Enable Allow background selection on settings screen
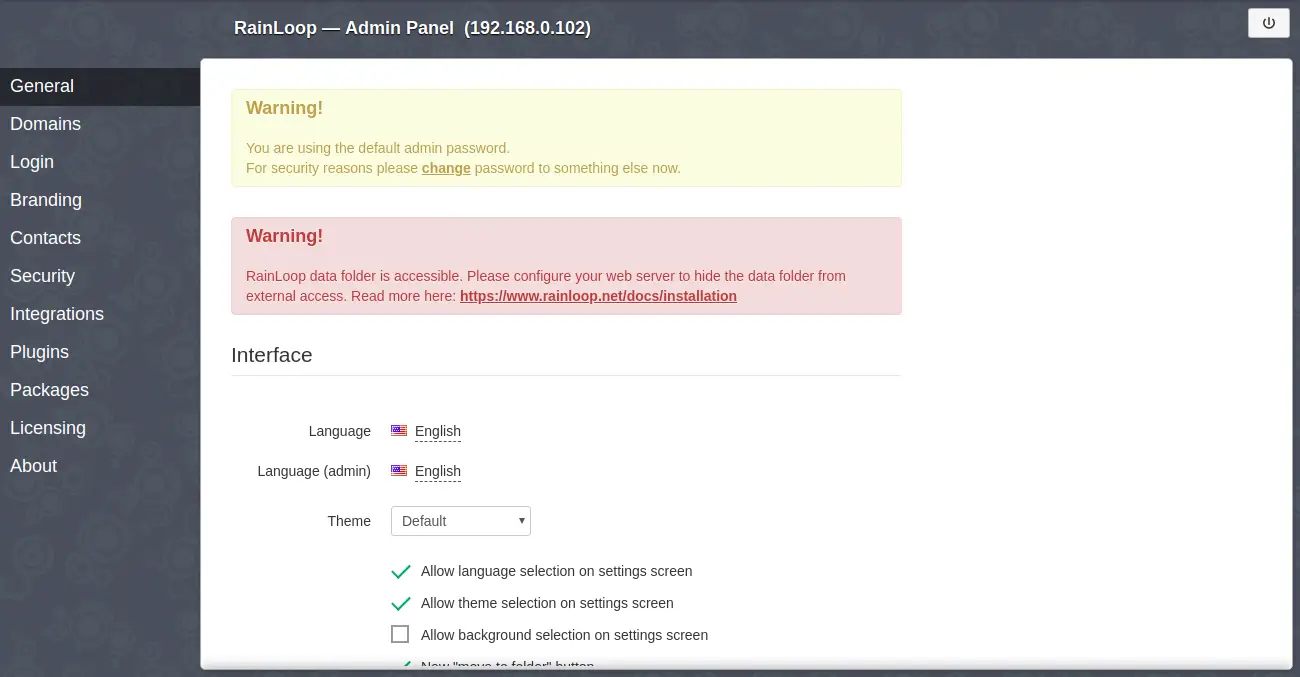This screenshot has width=1300, height=677. (400, 634)
